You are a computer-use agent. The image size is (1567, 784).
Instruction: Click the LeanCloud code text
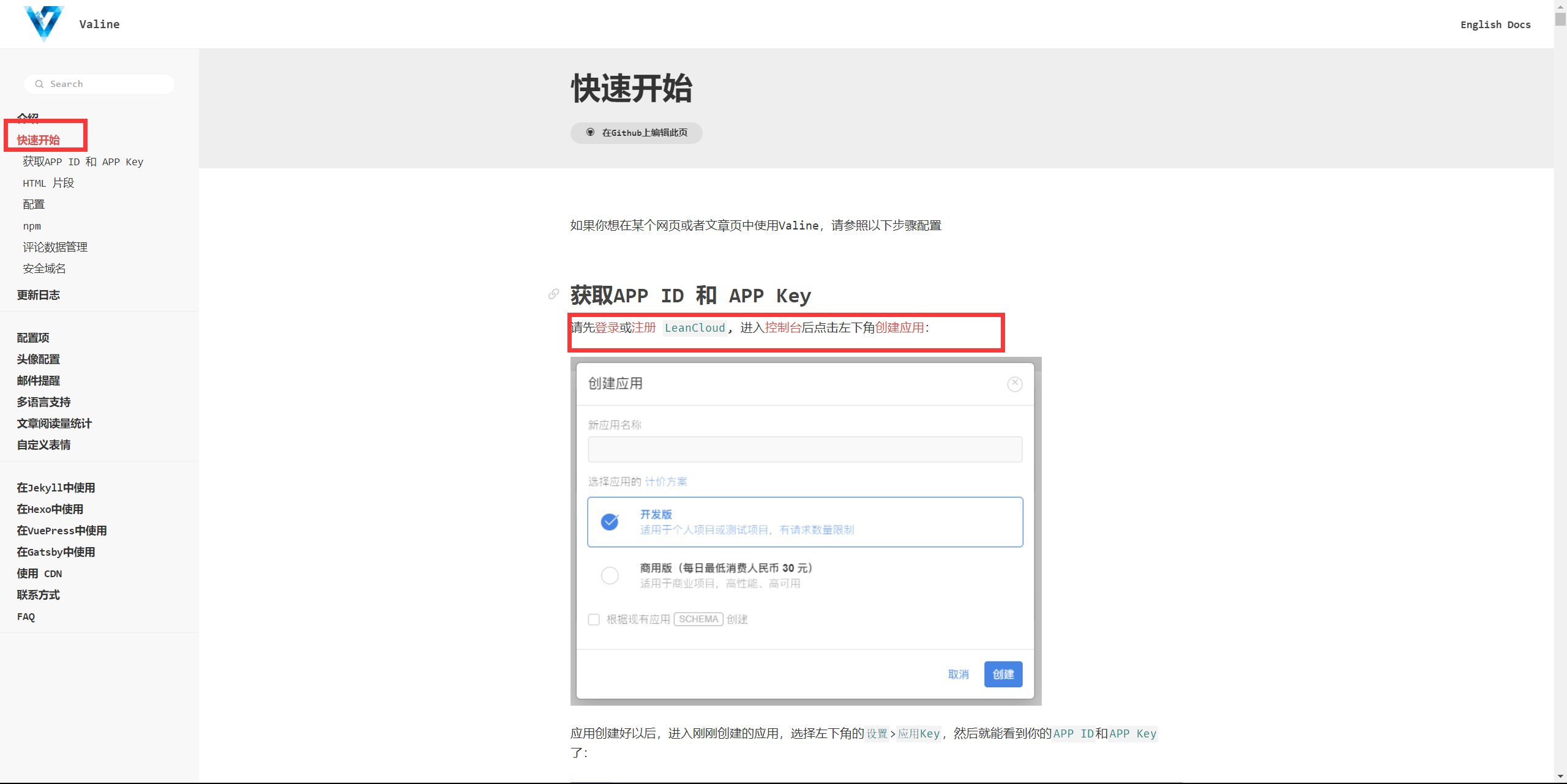(695, 328)
